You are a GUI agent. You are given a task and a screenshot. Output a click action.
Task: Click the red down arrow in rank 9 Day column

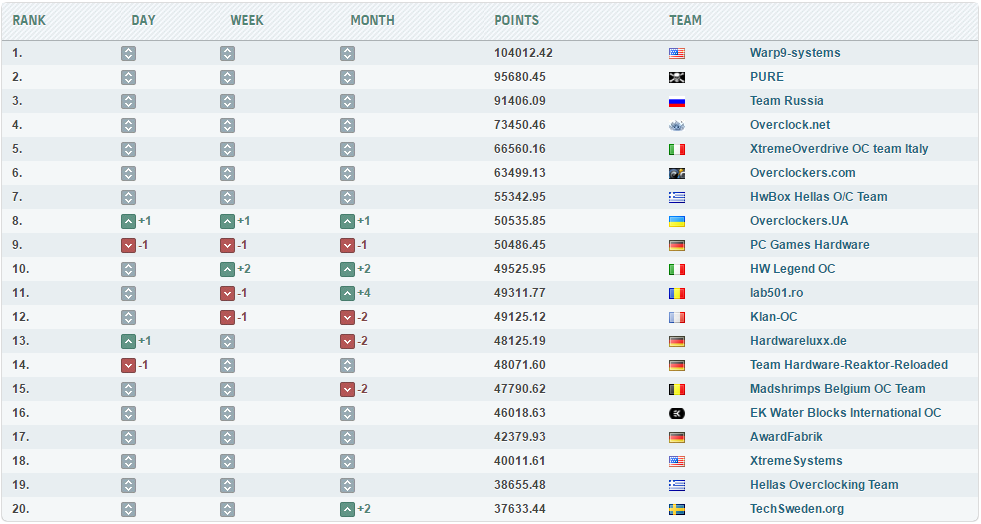point(128,245)
